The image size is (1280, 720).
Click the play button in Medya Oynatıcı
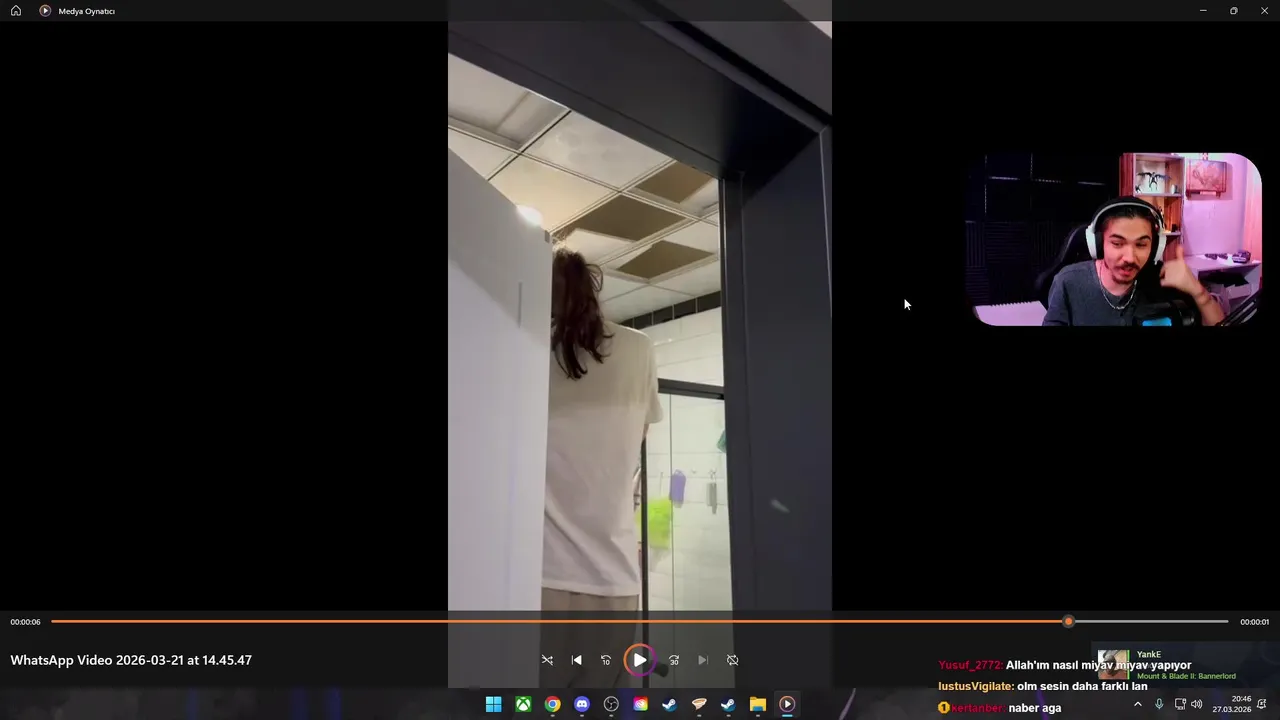point(639,660)
